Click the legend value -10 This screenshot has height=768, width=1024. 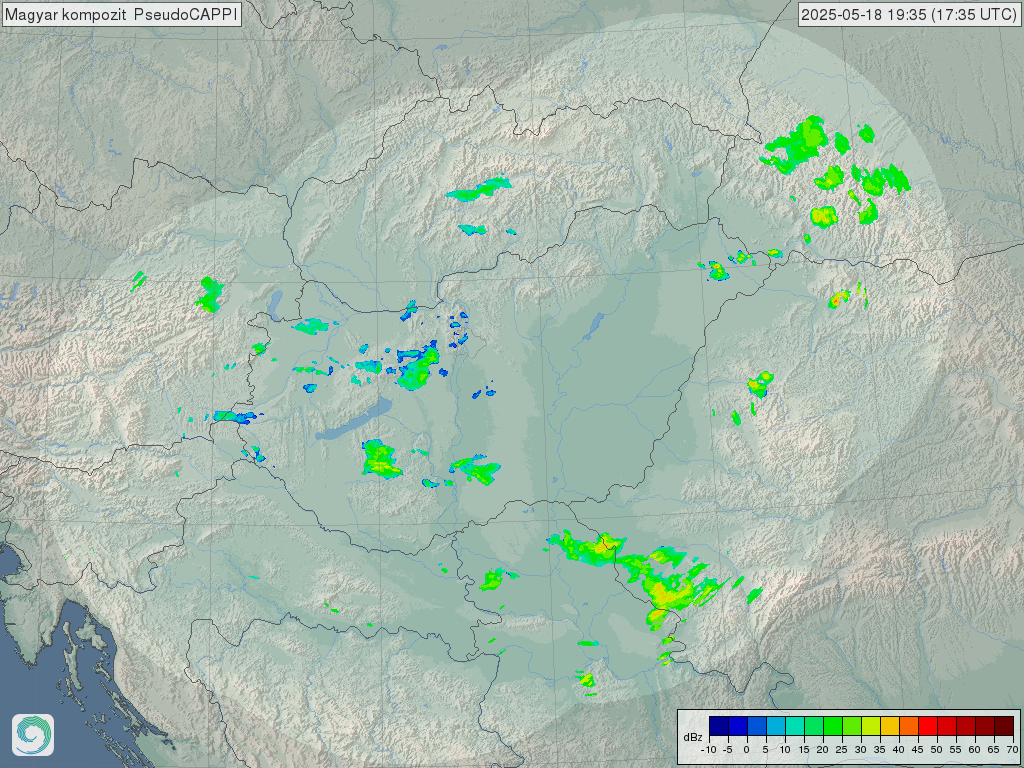click(x=709, y=750)
